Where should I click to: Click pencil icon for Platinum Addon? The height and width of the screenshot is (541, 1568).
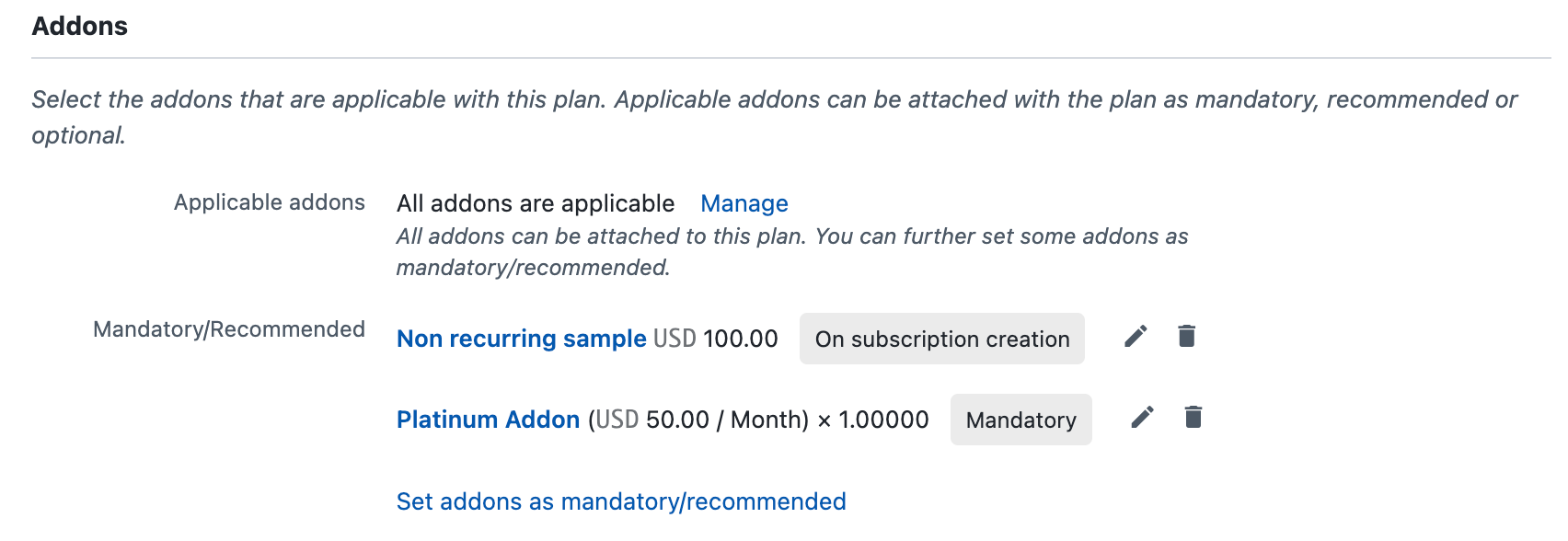click(x=1142, y=418)
